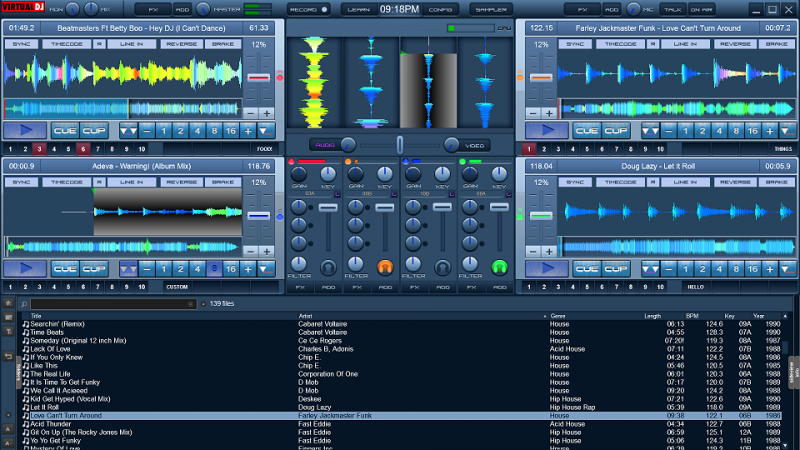Screen dimensions: 800x450
Task: Expand the browser search options next to 139 files
Action: tap(202, 303)
